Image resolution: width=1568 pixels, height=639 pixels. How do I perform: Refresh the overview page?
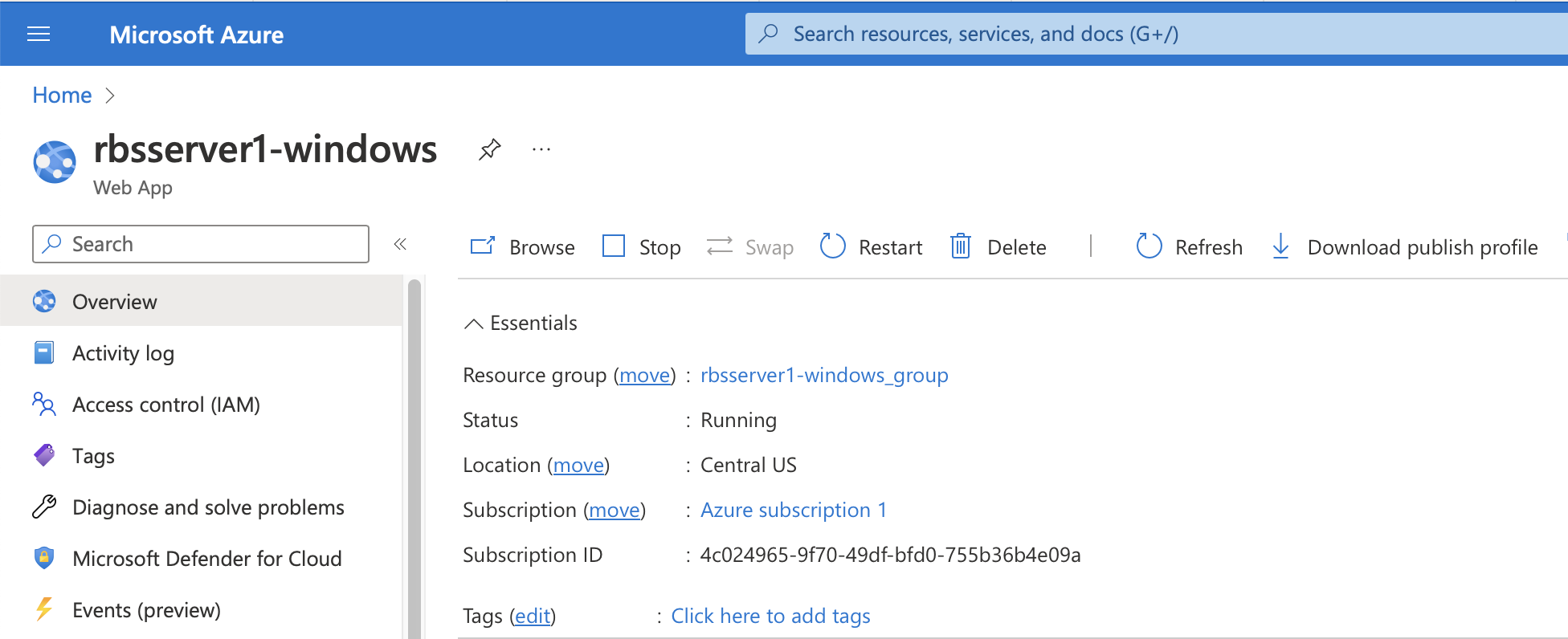1189,246
